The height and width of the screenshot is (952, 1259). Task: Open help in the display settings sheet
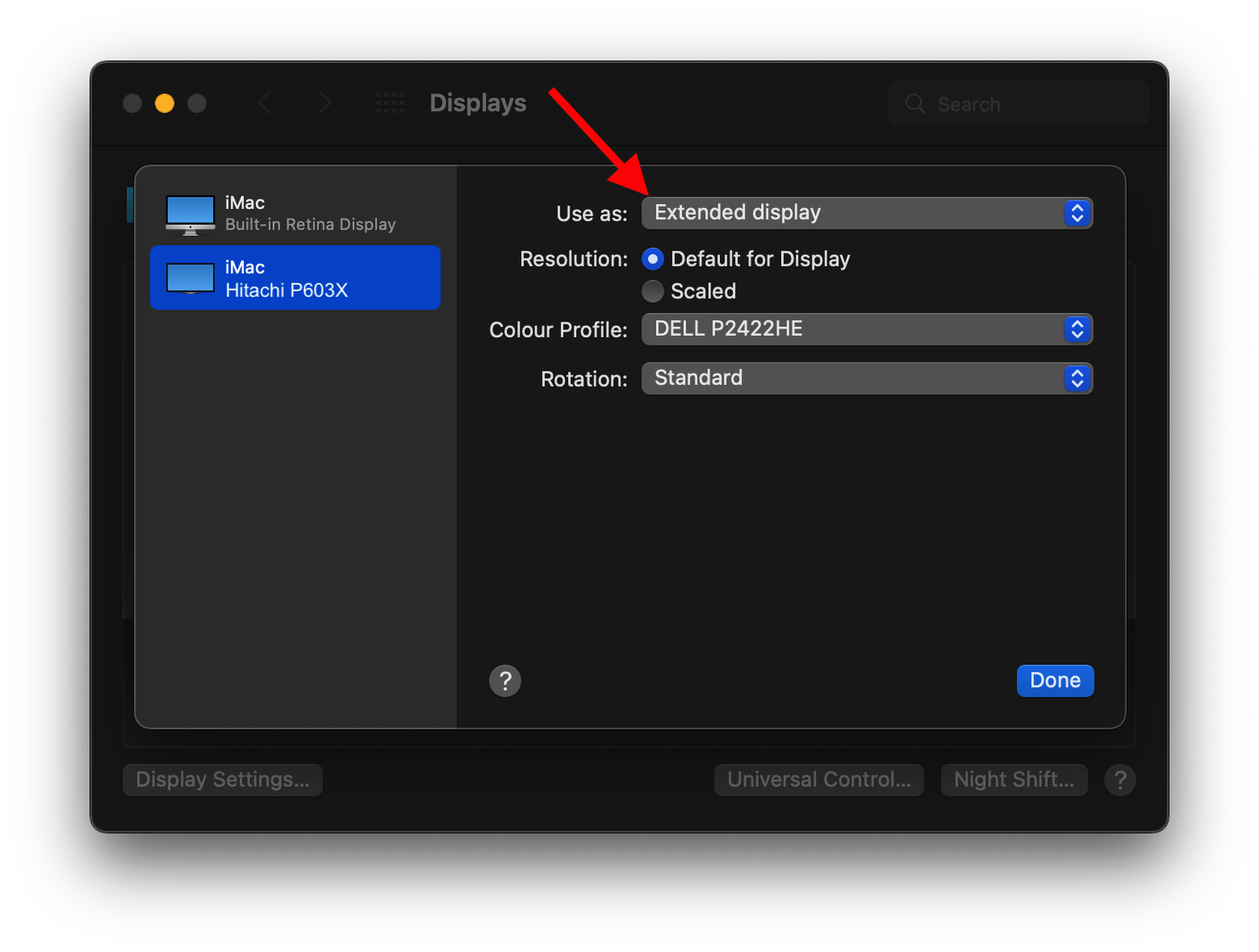505,681
